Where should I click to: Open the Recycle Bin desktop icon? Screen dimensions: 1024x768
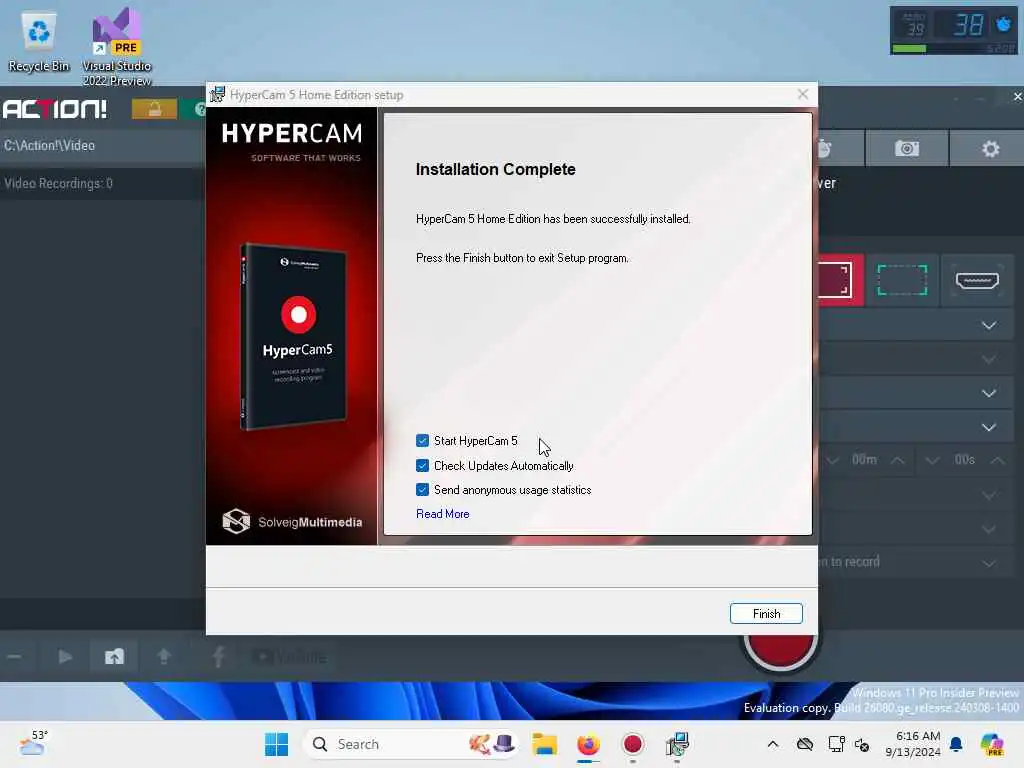(x=39, y=42)
